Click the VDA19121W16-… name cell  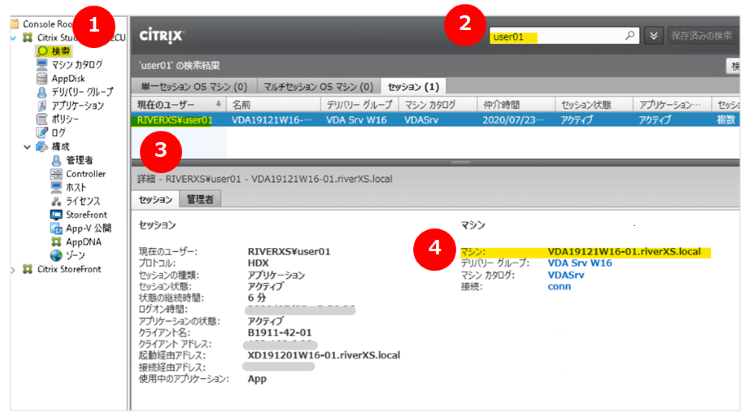[x=272, y=120]
